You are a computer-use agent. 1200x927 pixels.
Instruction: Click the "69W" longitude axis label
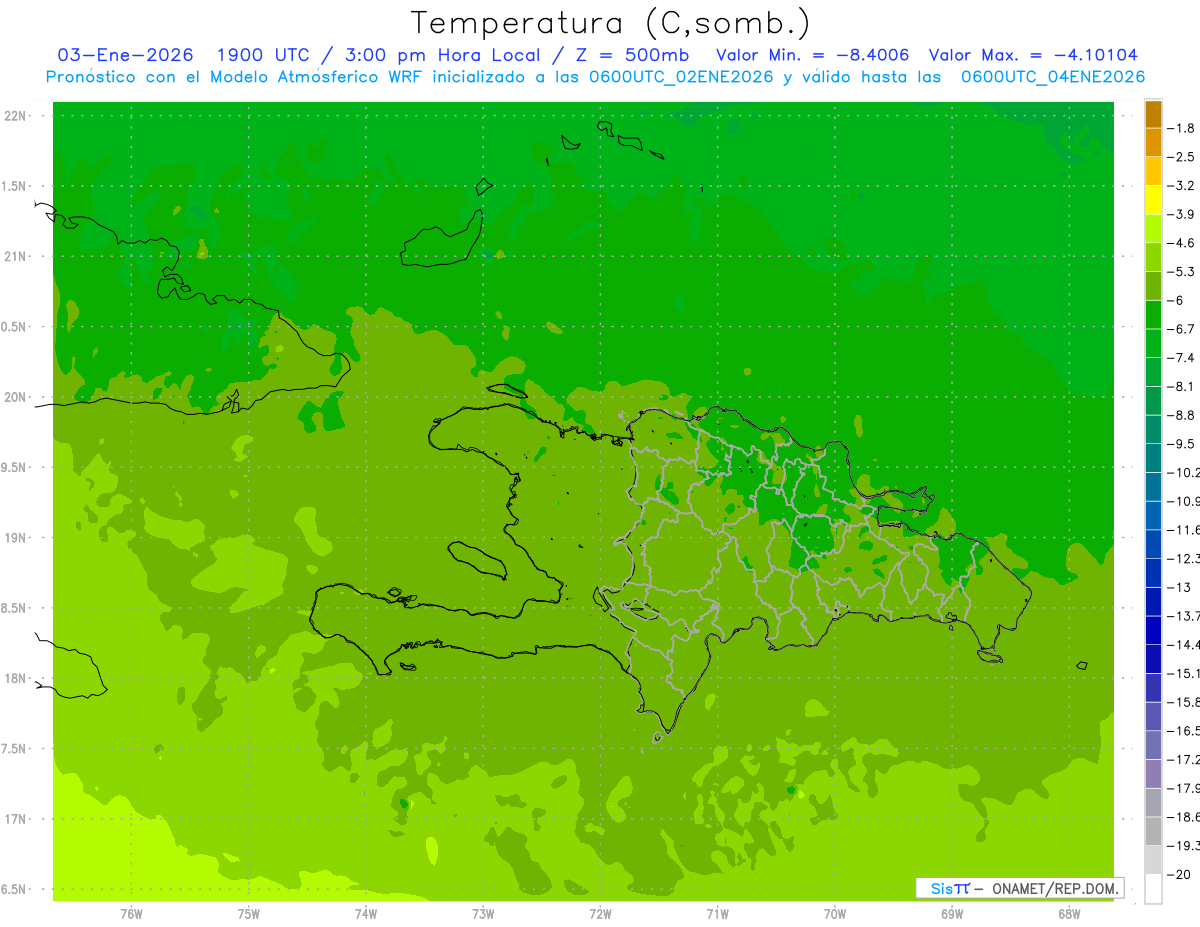click(952, 914)
